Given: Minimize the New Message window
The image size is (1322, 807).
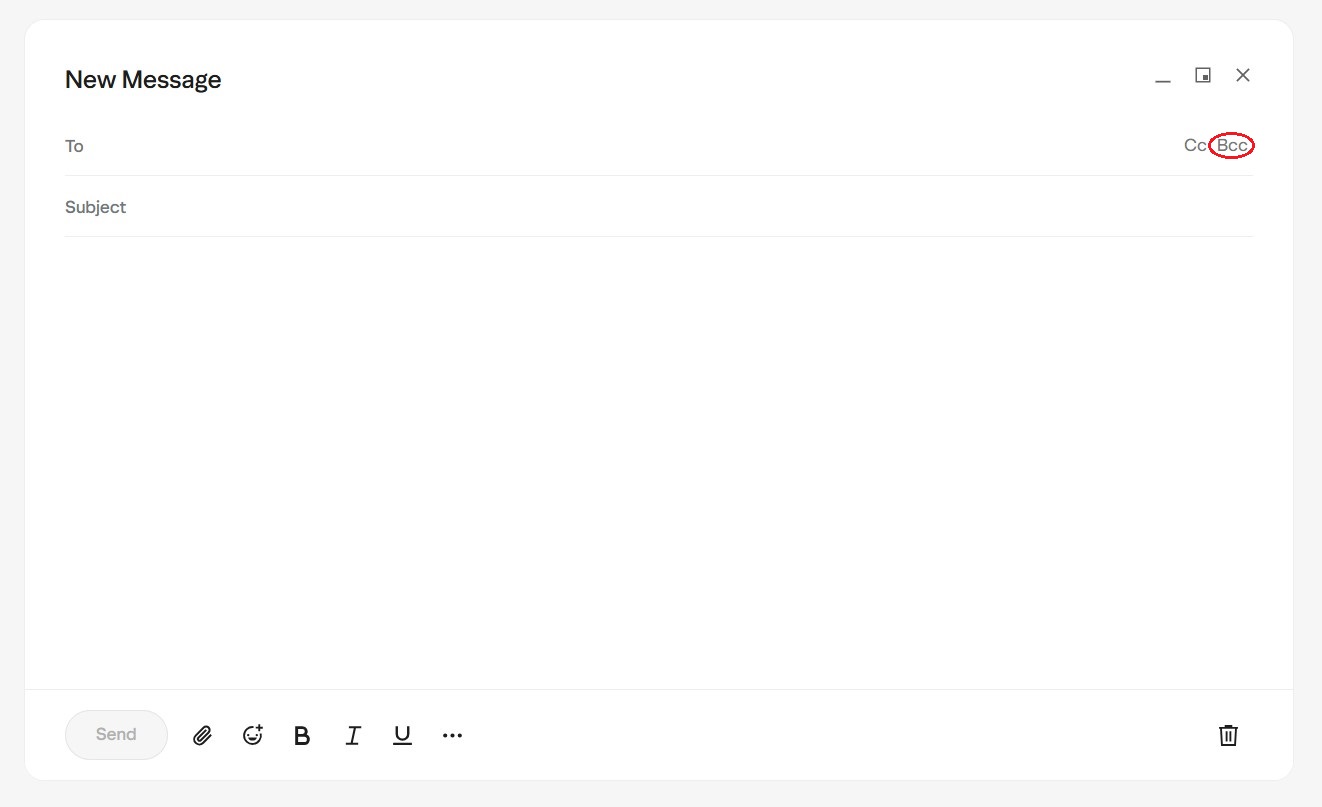Looking at the screenshot, I should pos(1163,77).
